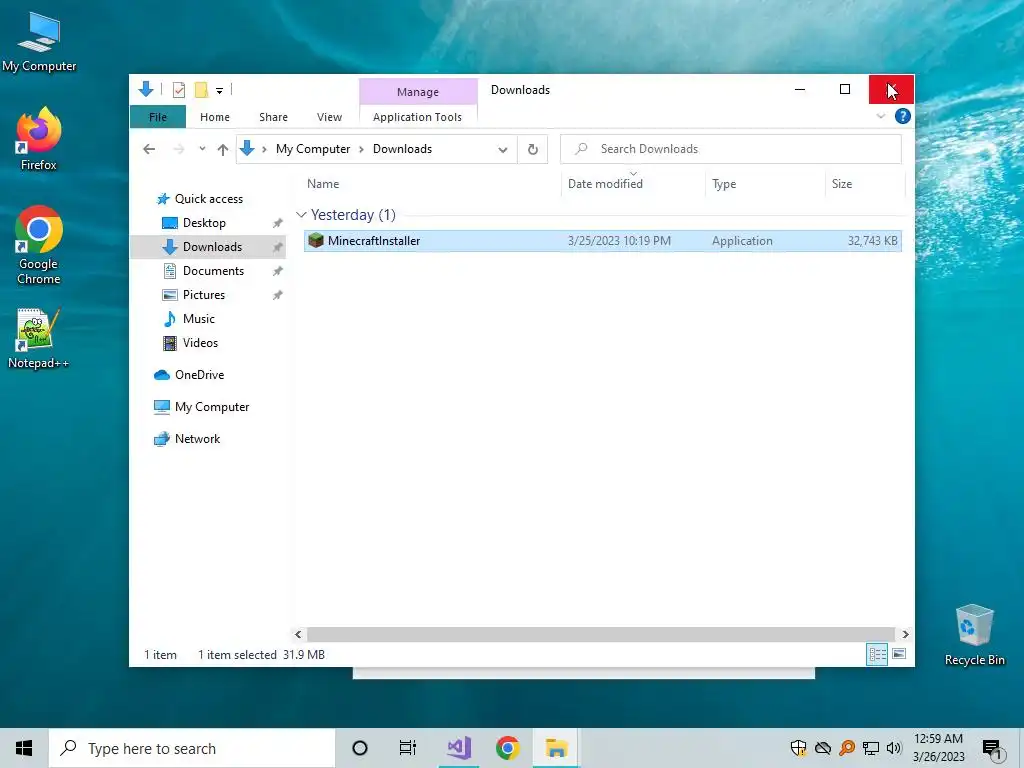Image resolution: width=1024 pixels, height=768 pixels.
Task: Select the MinecraftInstaller file
Action: coord(603,241)
